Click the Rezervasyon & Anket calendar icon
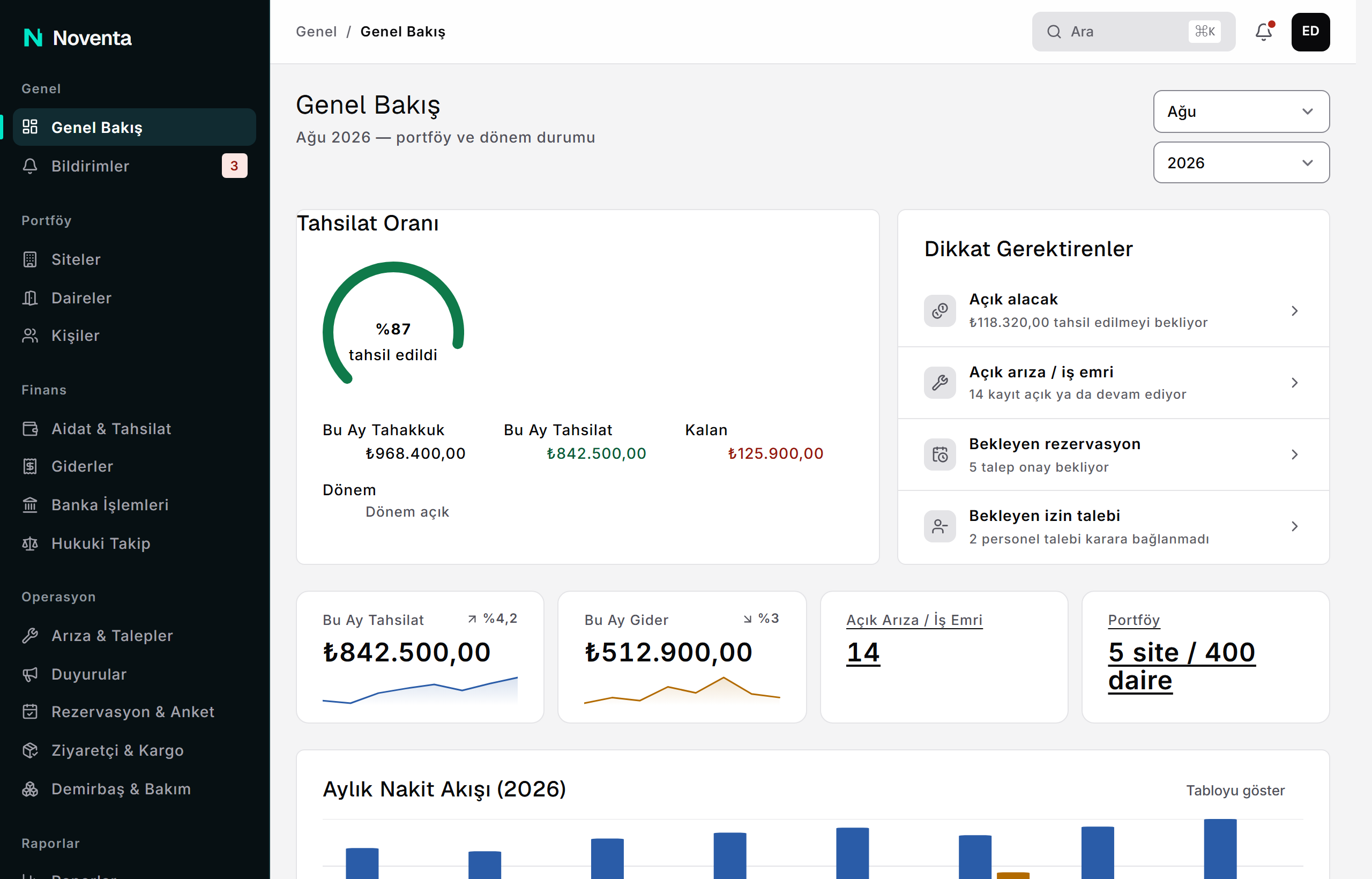 pyautogui.click(x=29, y=712)
